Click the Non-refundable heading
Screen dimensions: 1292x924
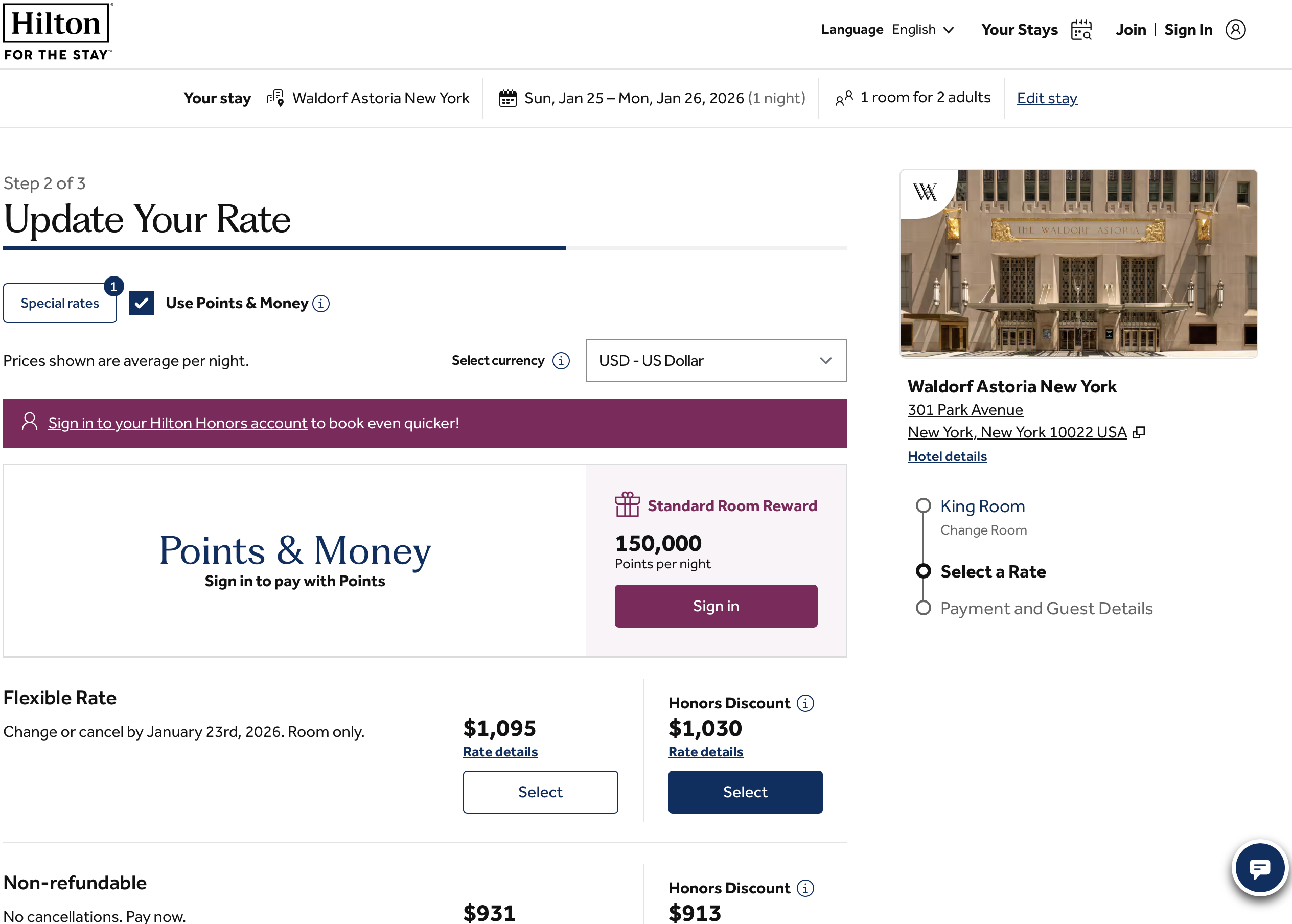(x=75, y=883)
